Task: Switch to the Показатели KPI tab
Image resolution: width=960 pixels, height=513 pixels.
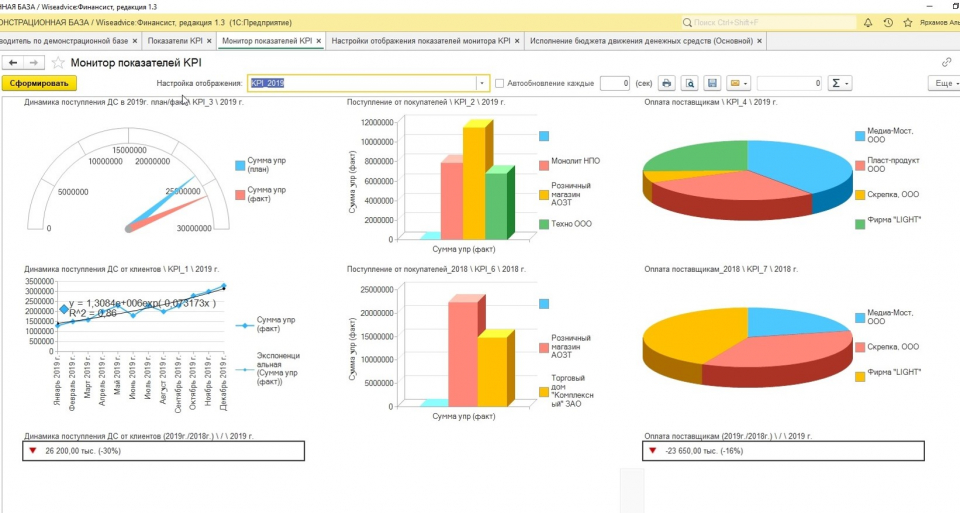Action: point(174,41)
